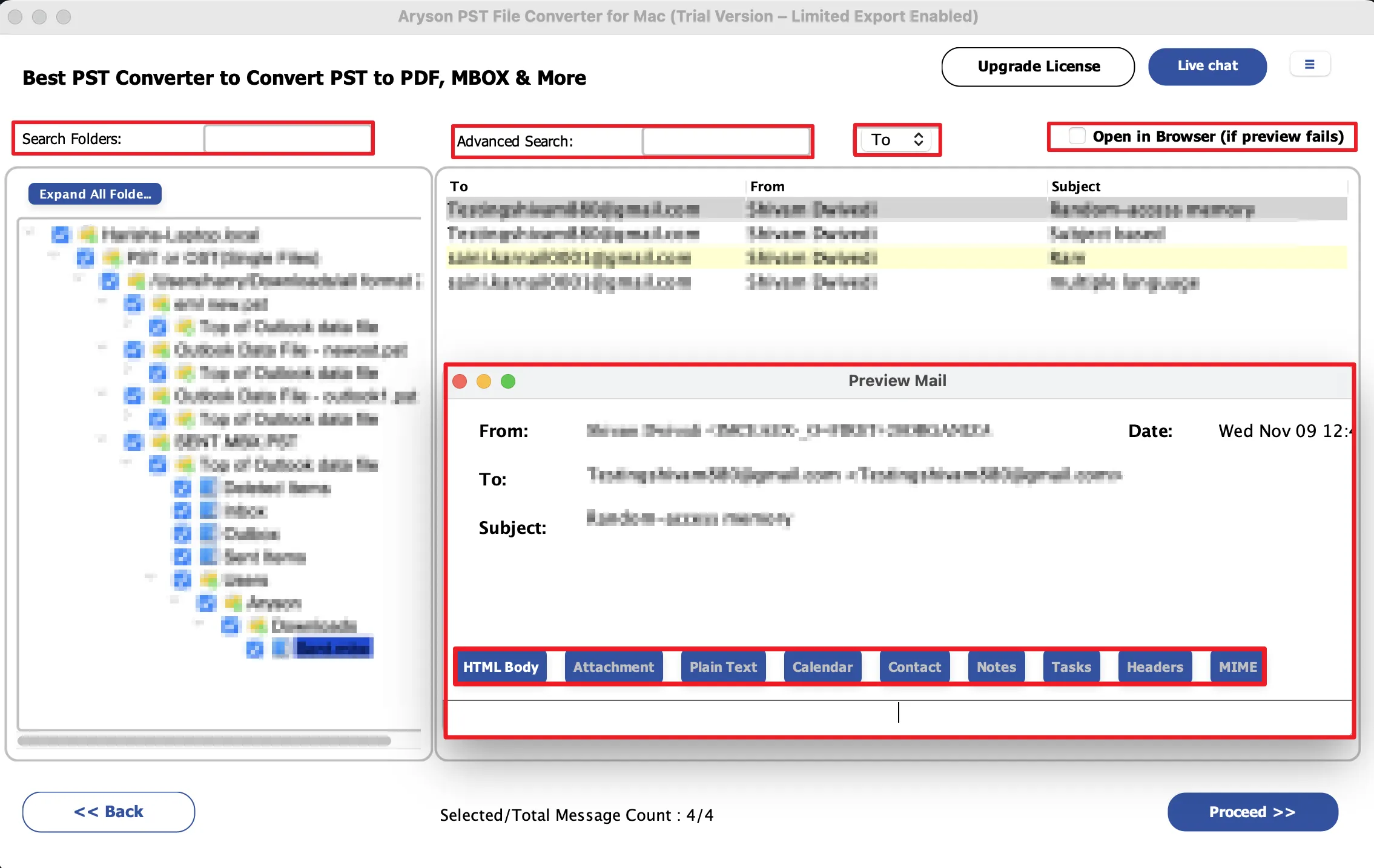Click the Upgrade License button
Viewport: 1374px width, 868px height.
[x=1038, y=67]
